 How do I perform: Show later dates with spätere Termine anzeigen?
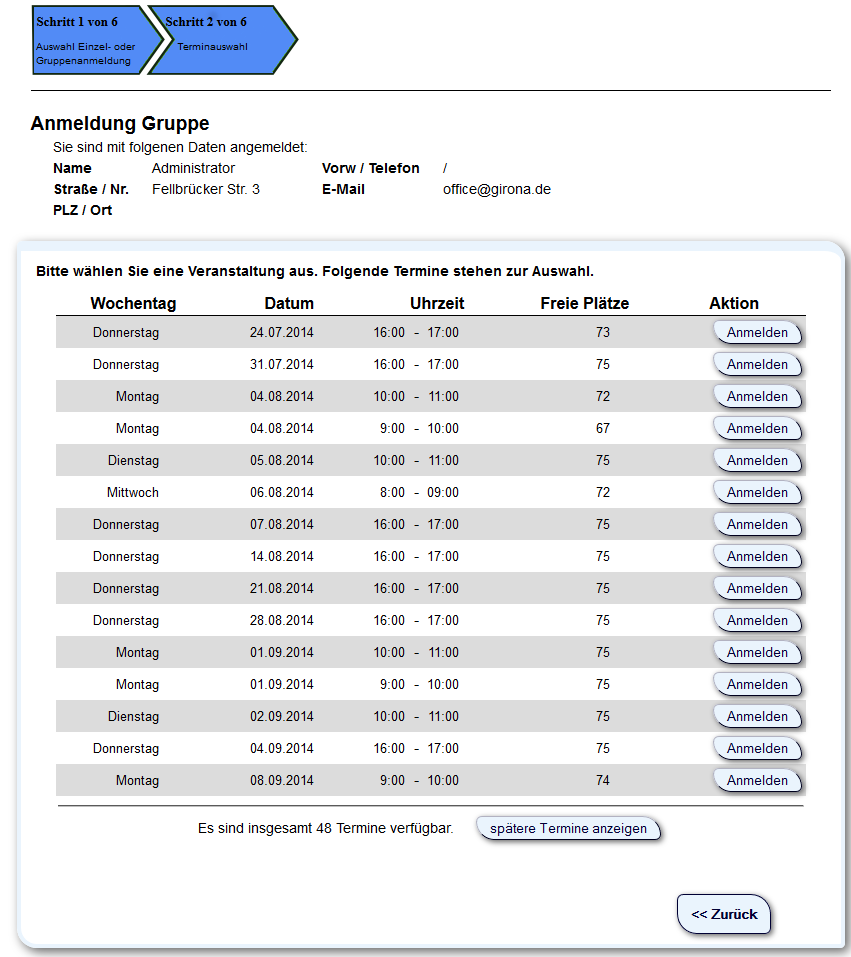pos(568,829)
